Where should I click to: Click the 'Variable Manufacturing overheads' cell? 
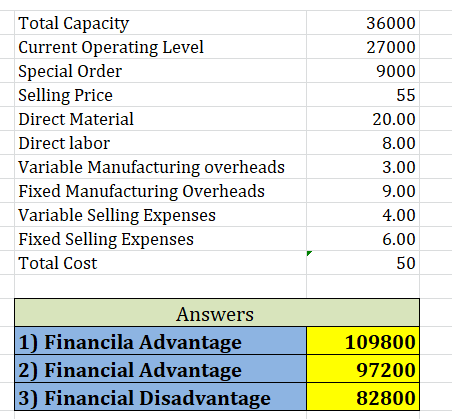(160, 167)
